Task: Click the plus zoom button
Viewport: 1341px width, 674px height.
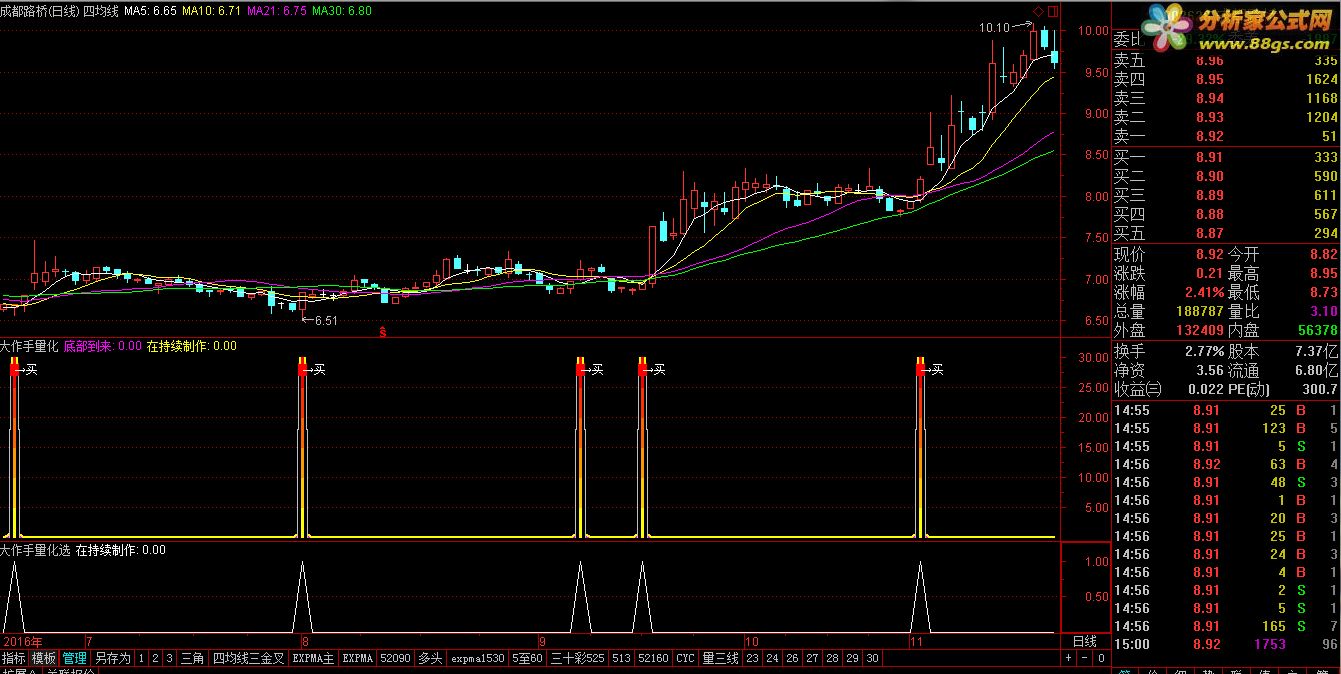Action: click(x=1068, y=659)
